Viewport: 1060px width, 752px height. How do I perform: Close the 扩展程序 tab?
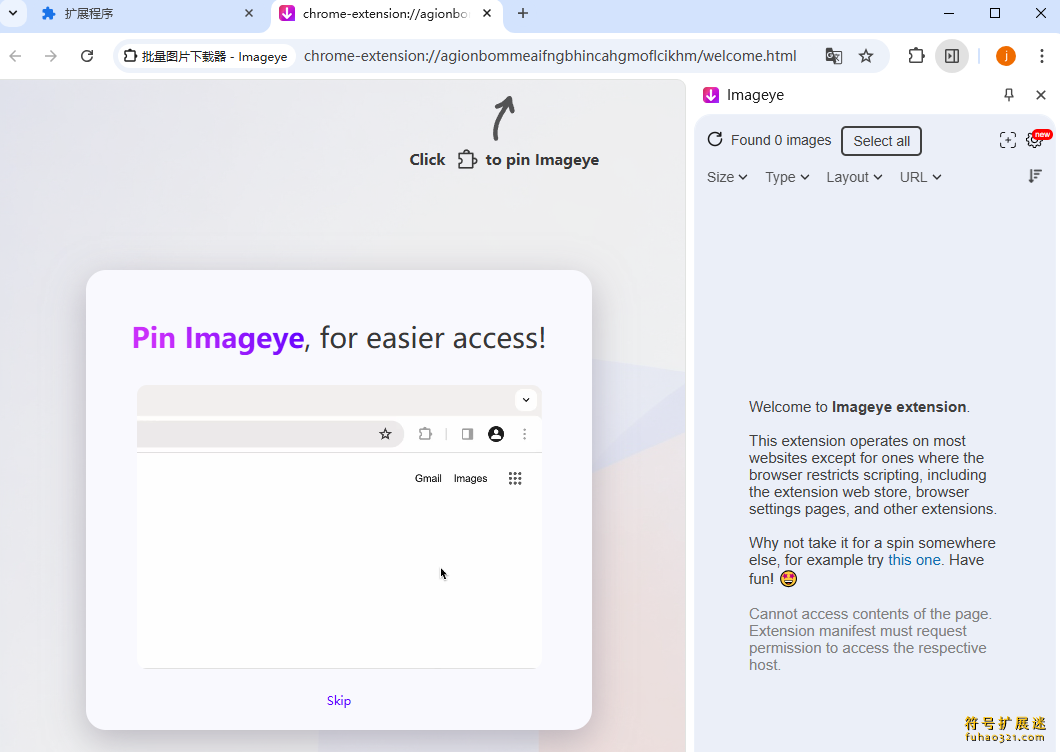tap(249, 14)
